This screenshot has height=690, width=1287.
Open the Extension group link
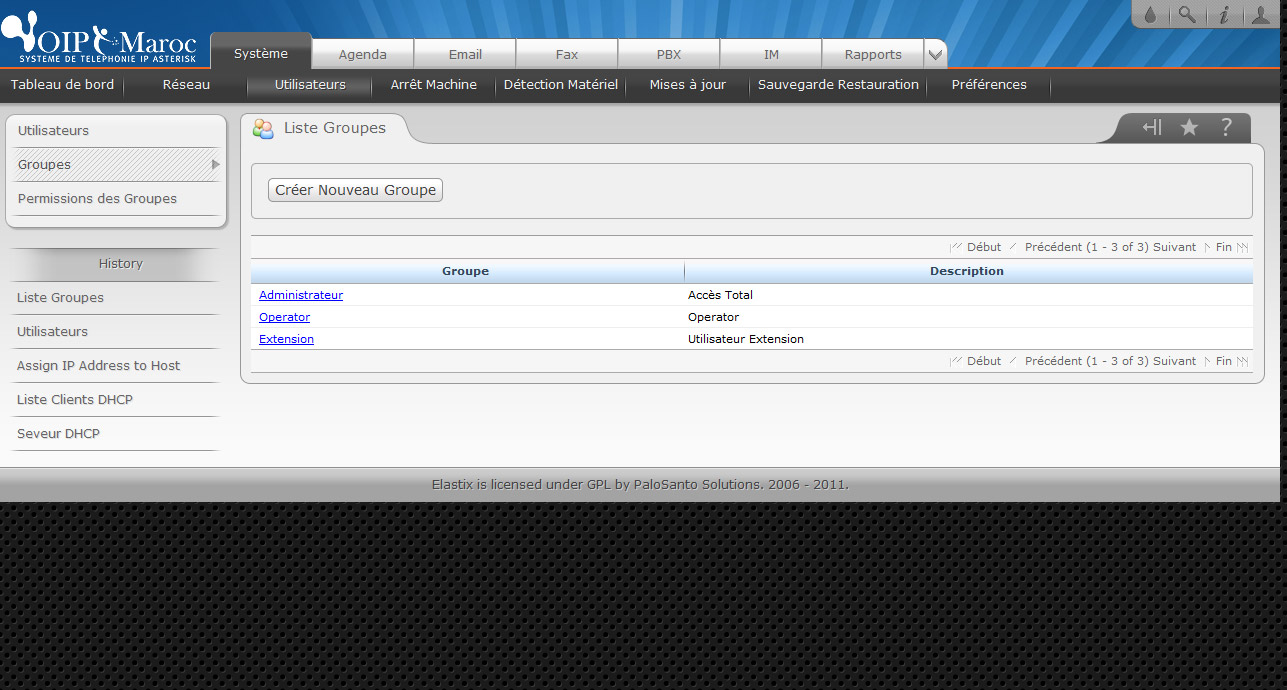(x=286, y=339)
